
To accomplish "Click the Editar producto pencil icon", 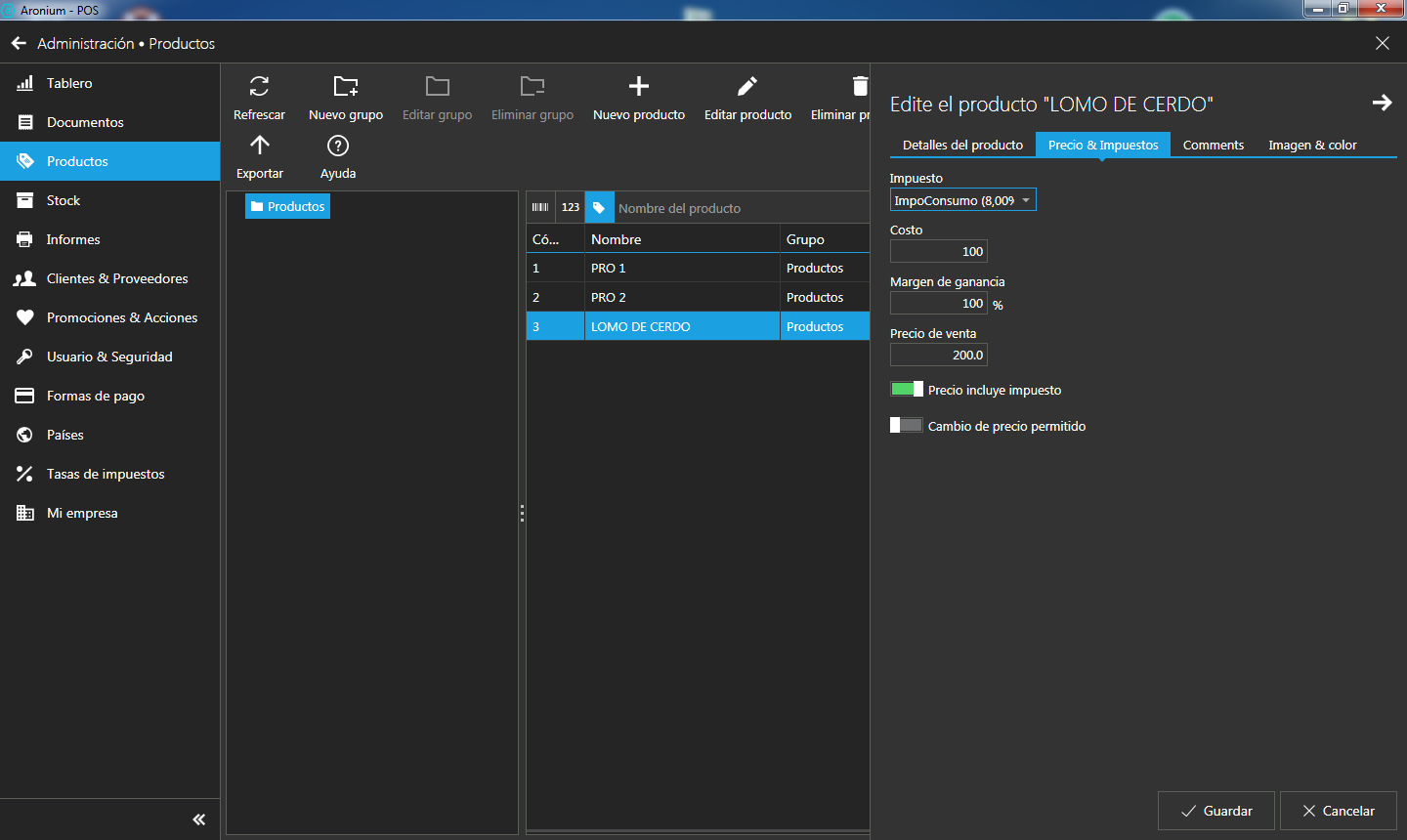I will point(747,87).
